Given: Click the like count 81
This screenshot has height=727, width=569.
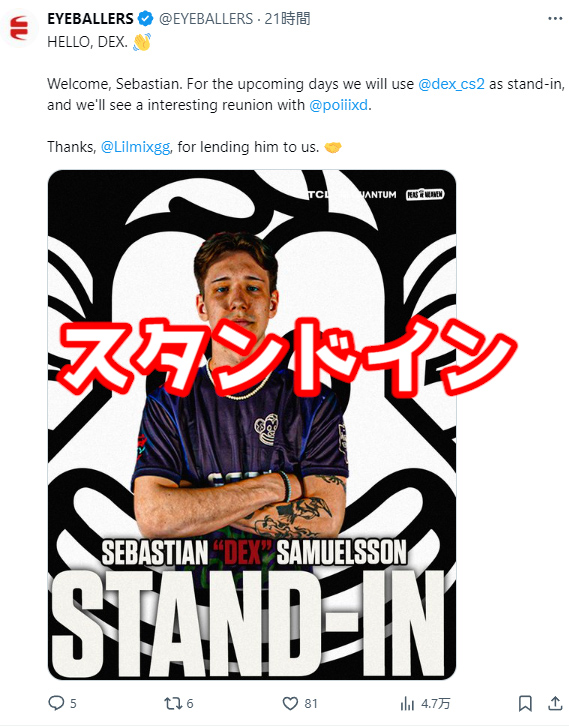Looking at the screenshot, I should (311, 704).
